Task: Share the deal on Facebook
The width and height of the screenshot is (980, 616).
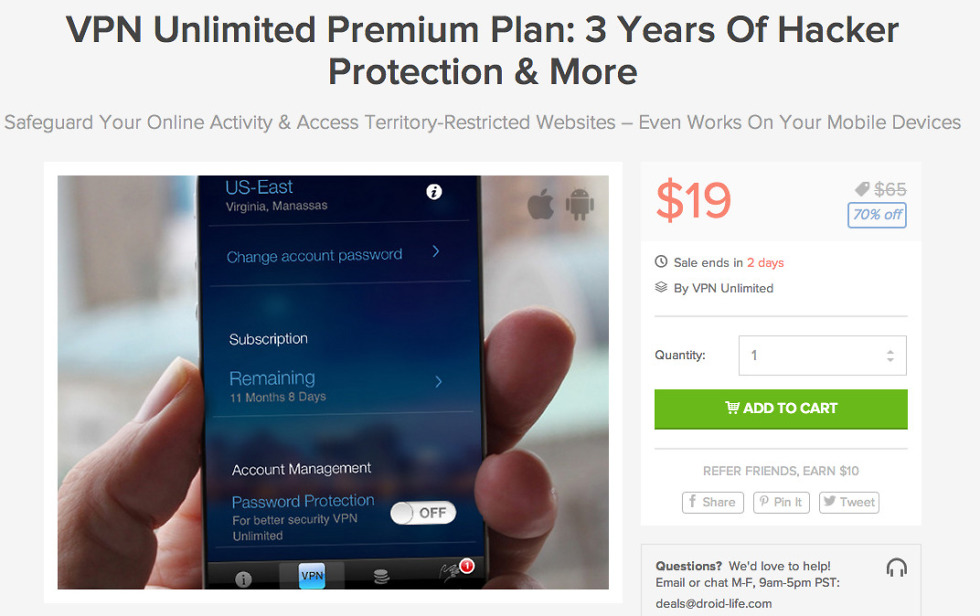Action: 712,502
